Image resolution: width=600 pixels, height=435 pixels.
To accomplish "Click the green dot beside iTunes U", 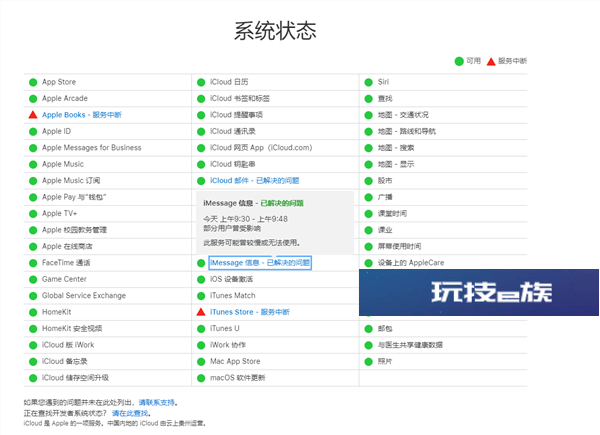I will (x=201, y=329).
